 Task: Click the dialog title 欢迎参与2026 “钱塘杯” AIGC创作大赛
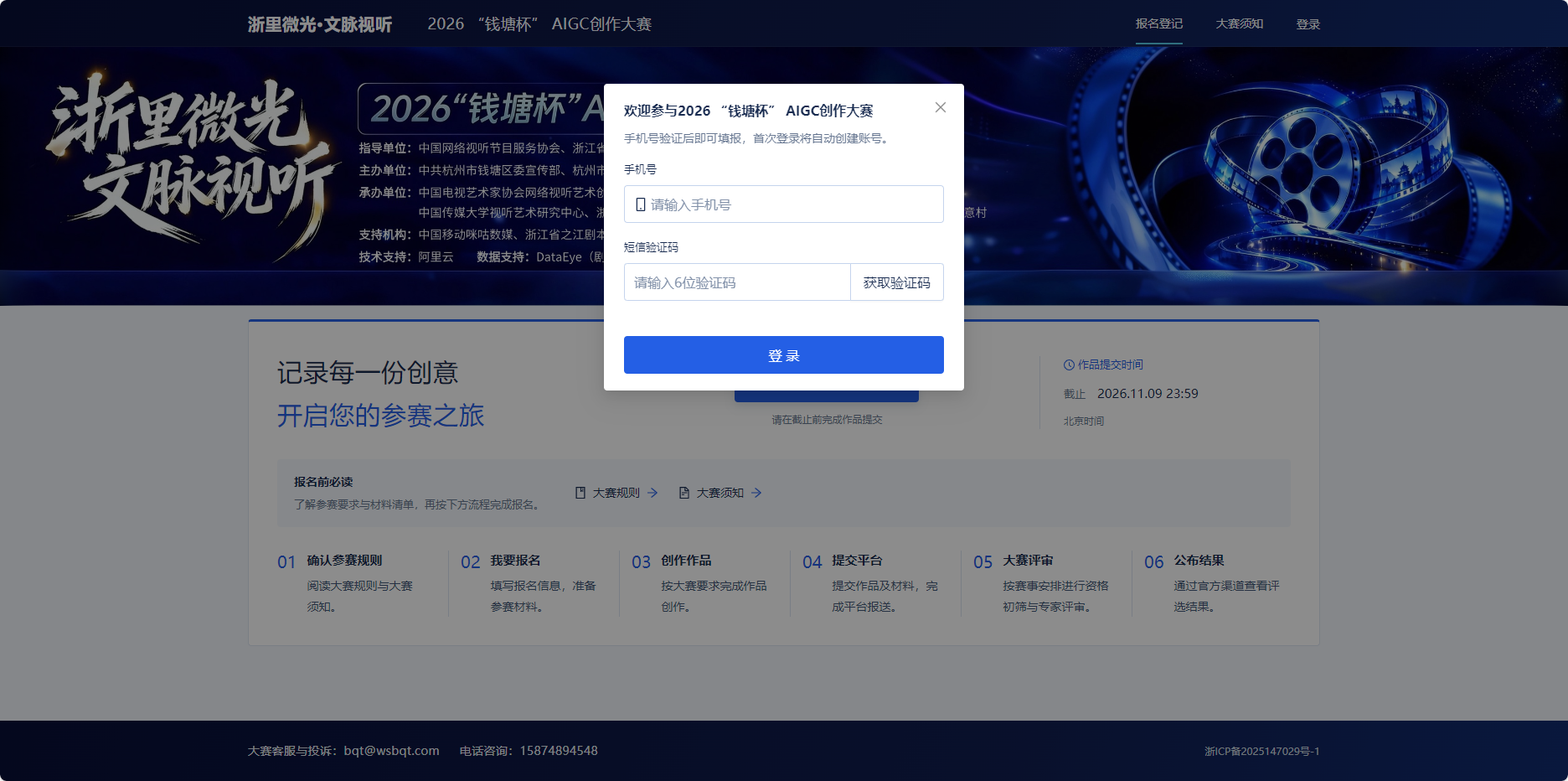pos(748,111)
